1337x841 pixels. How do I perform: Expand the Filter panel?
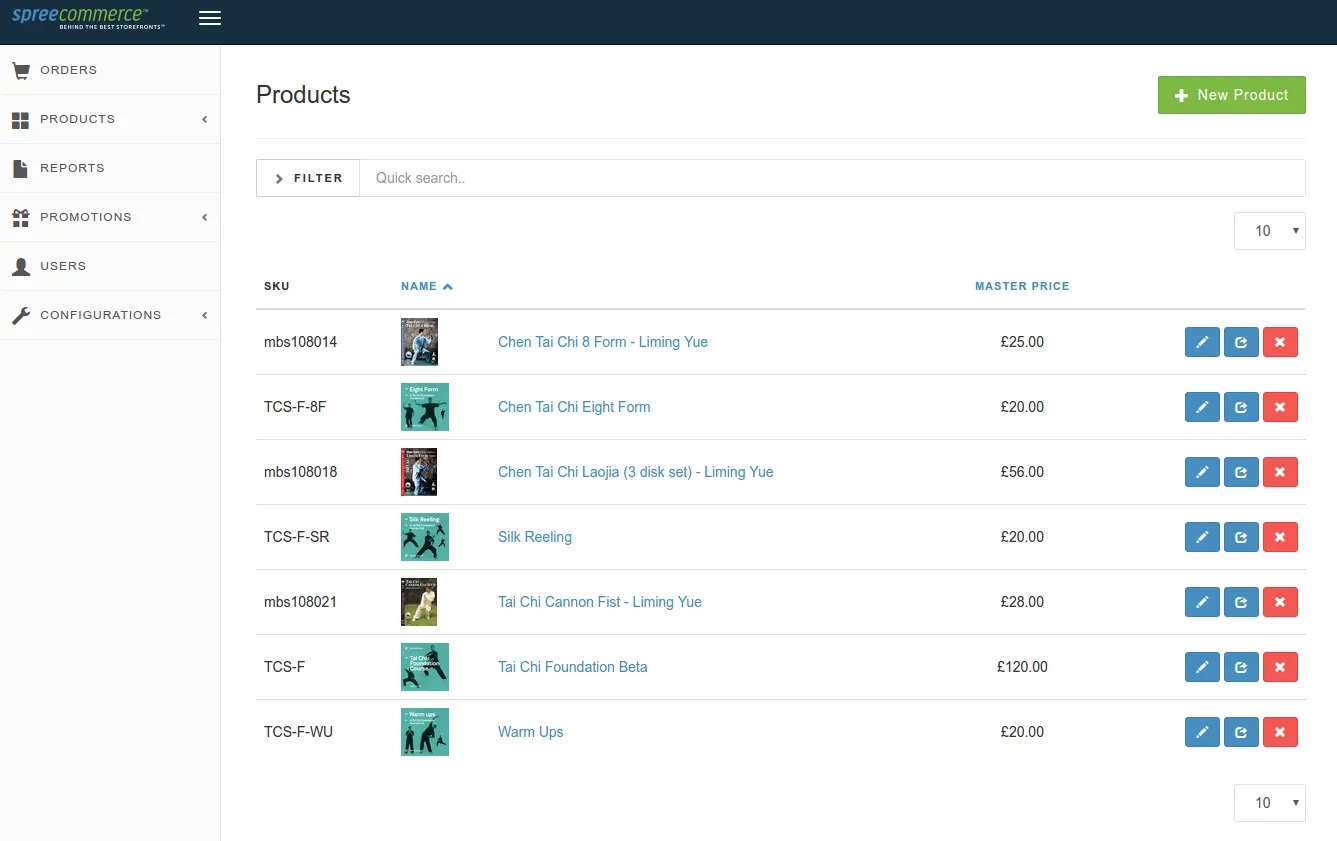[308, 178]
